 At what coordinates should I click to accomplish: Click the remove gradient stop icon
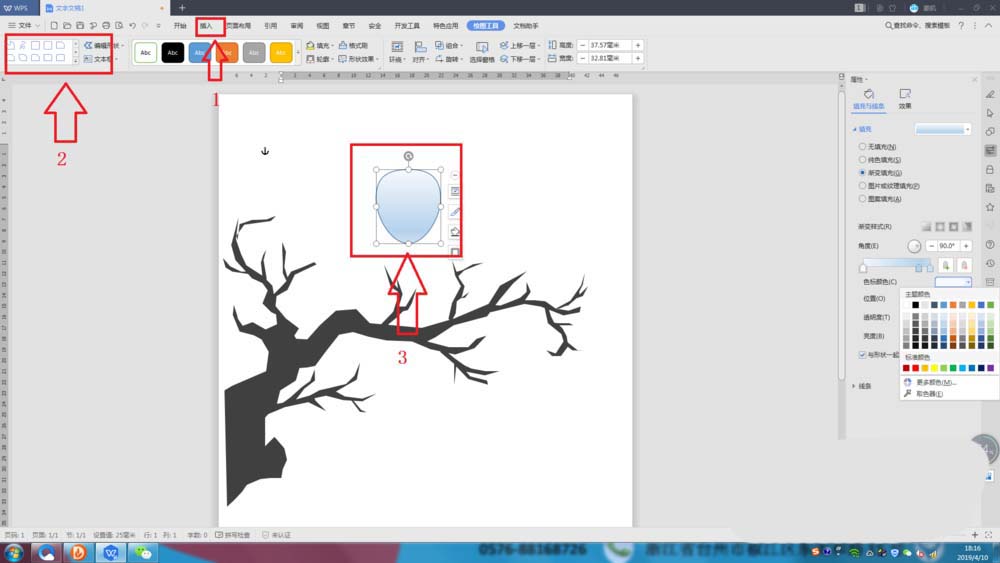click(964, 265)
